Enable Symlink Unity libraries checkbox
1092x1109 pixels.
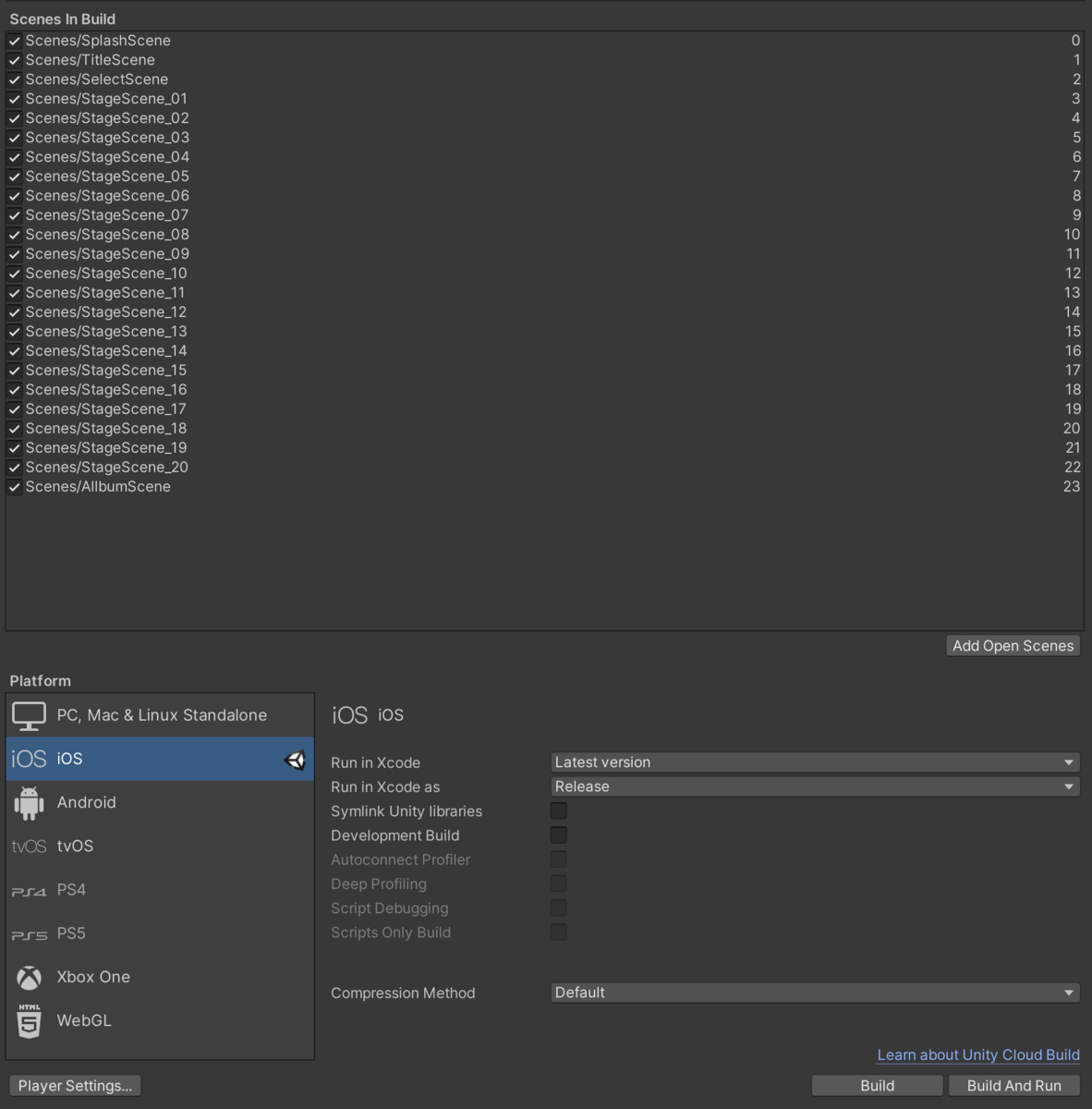(x=558, y=810)
